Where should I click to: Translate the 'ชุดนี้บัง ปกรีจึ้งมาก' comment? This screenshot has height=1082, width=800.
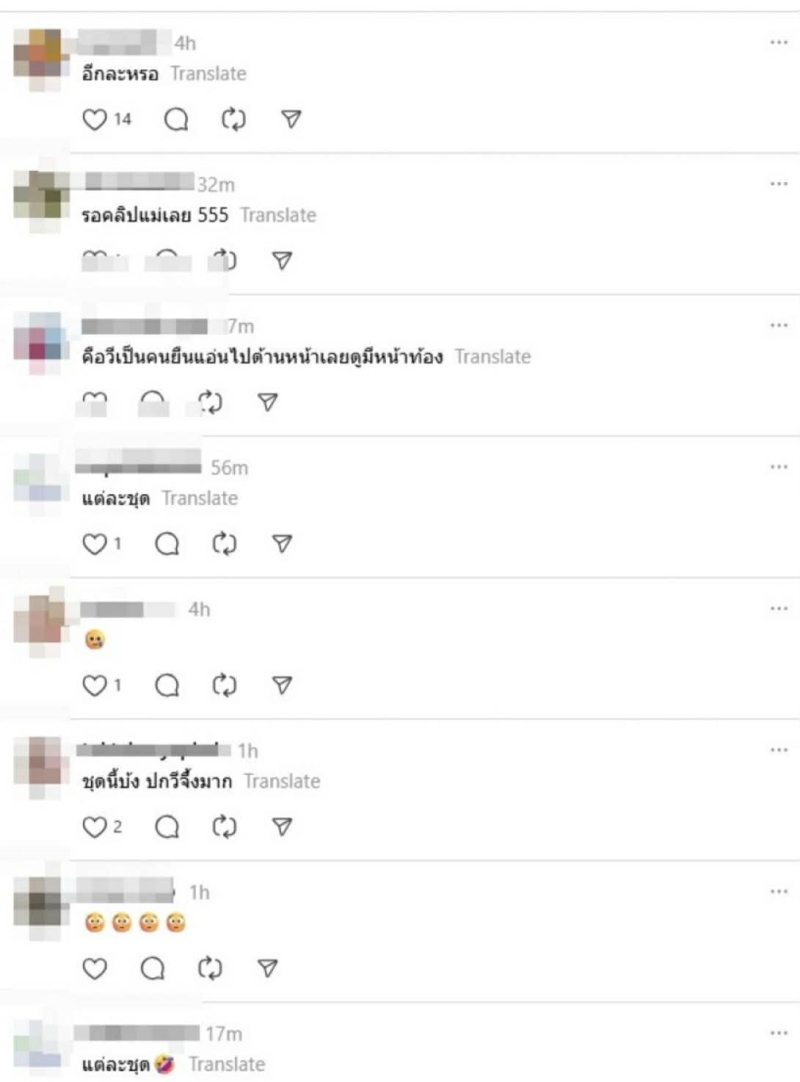[x=282, y=781]
